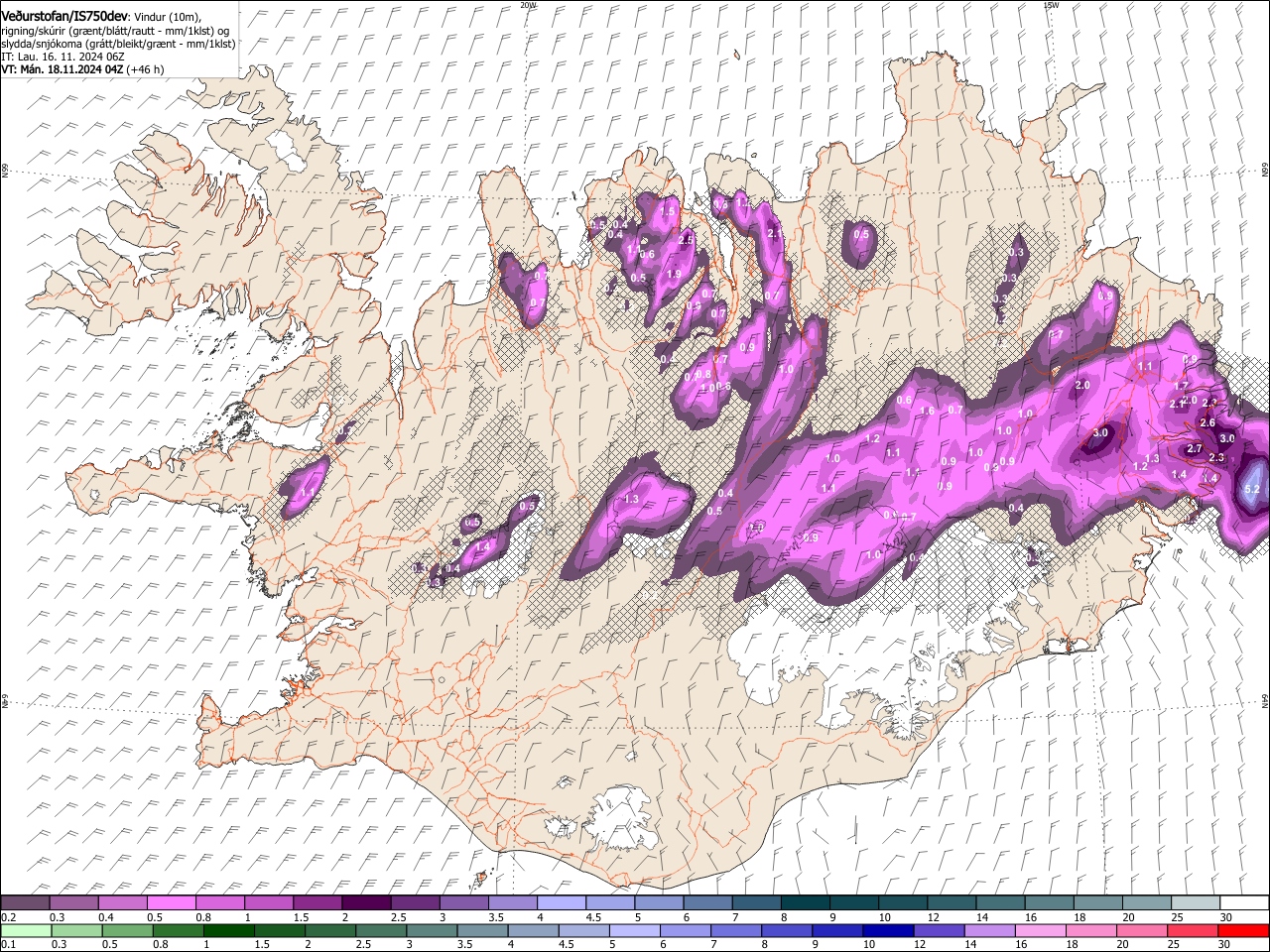Select the rain scale swatch labeled 2.5
Viewport: 1270px width, 952px height.
[x=381, y=930]
